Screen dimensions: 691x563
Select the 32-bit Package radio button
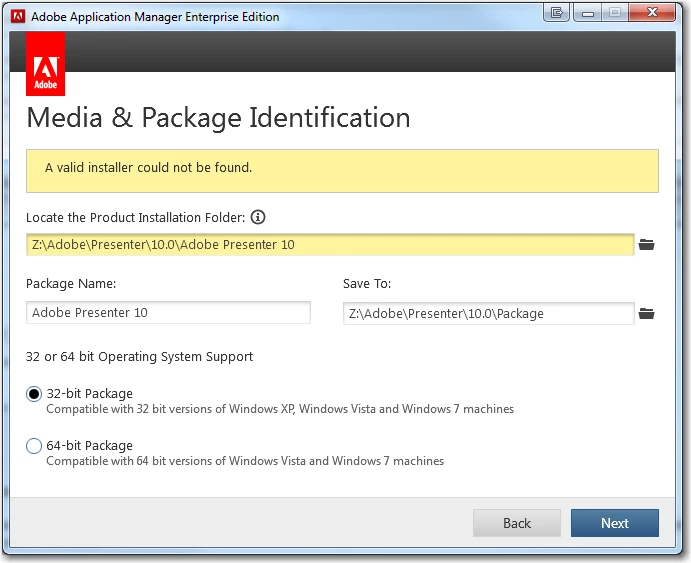[34, 394]
